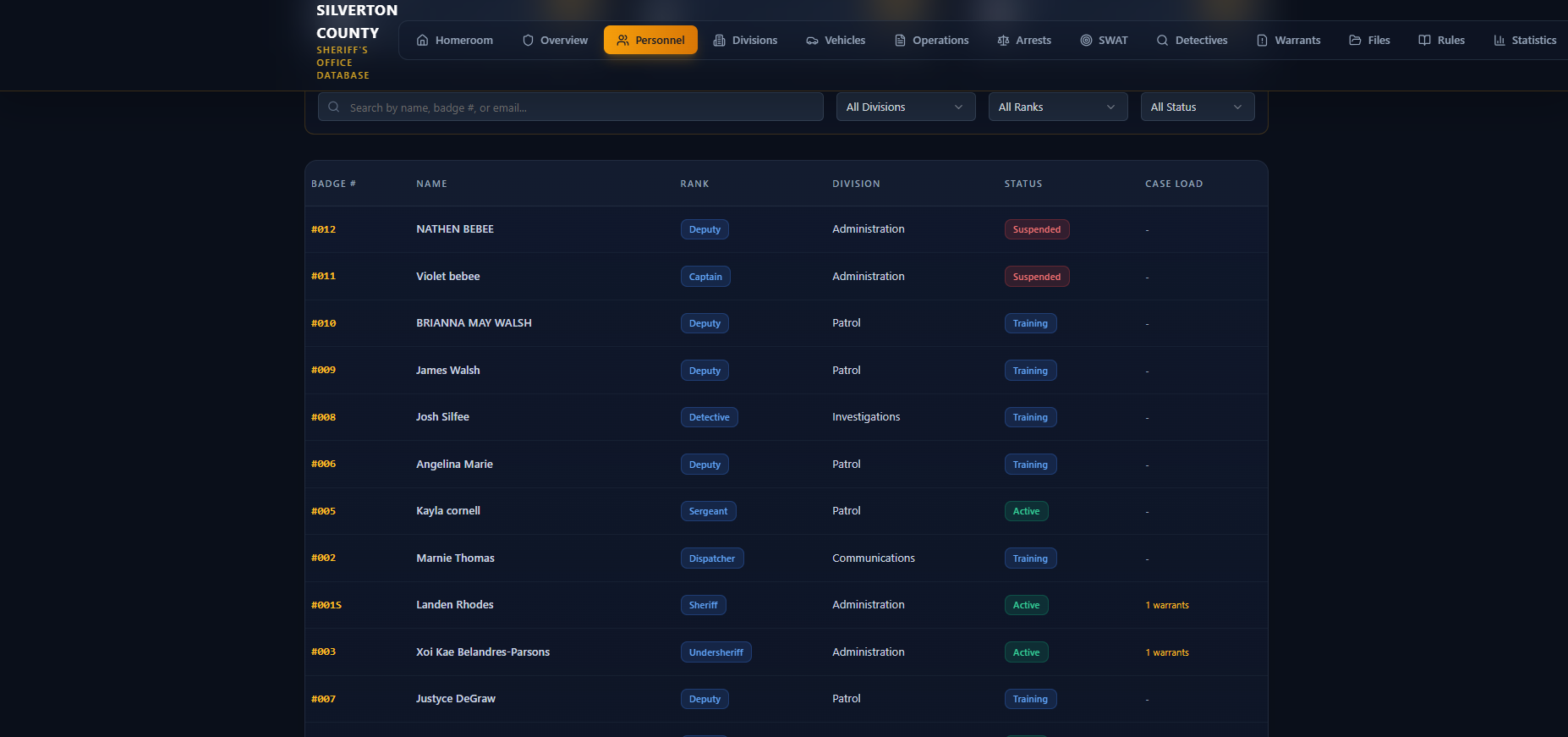
Task: Click the Statistics bar chart icon
Action: 1499,40
